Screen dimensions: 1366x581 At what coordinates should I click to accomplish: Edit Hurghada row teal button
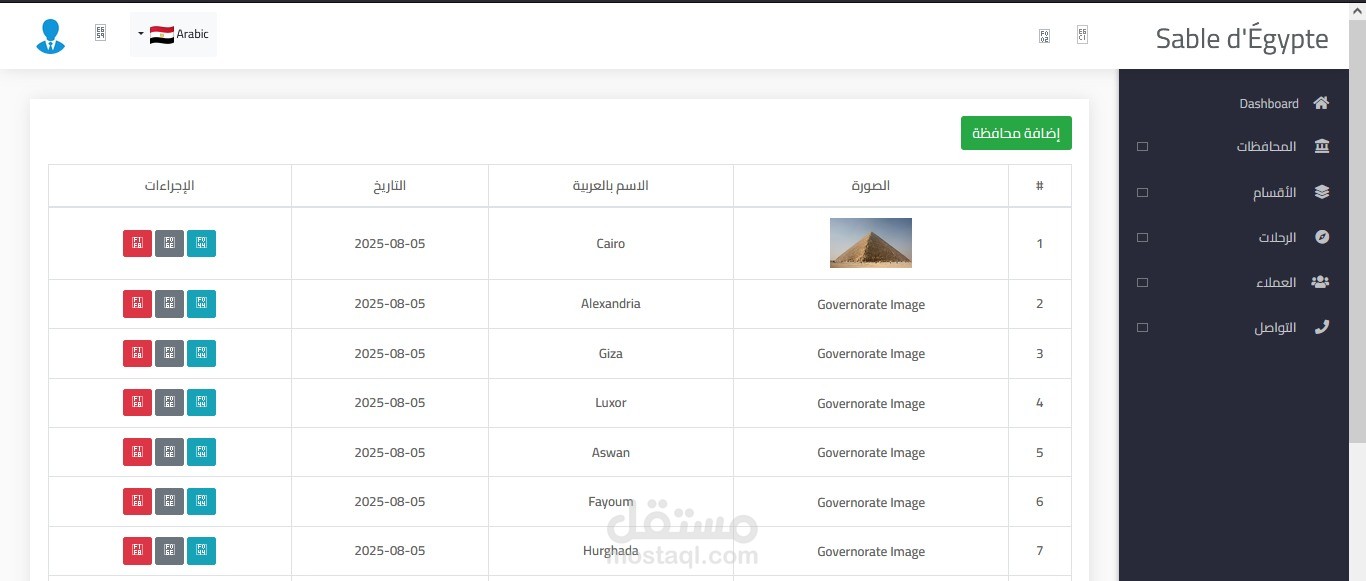coord(201,551)
